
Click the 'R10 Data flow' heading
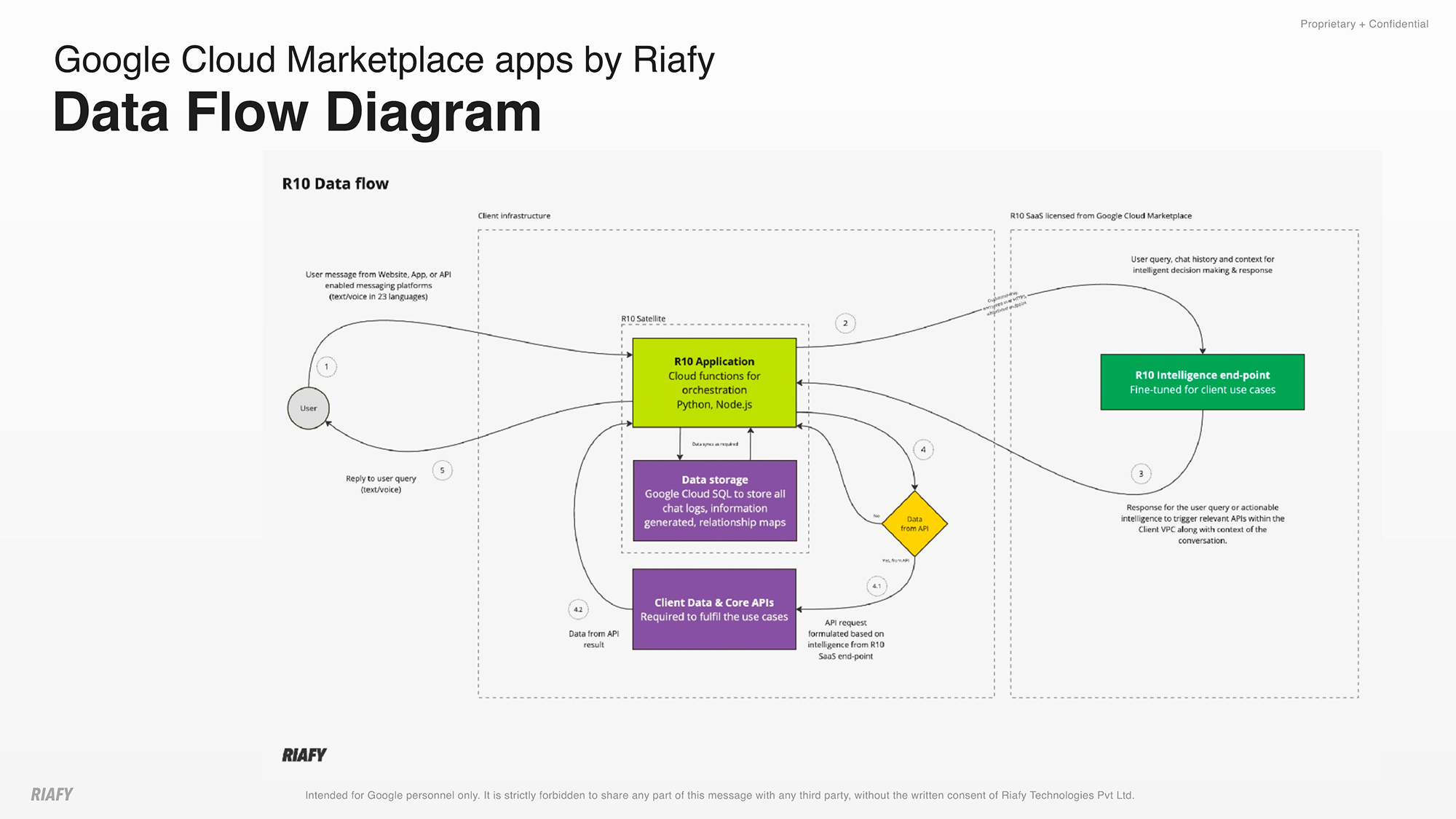[x=336, y=183]
